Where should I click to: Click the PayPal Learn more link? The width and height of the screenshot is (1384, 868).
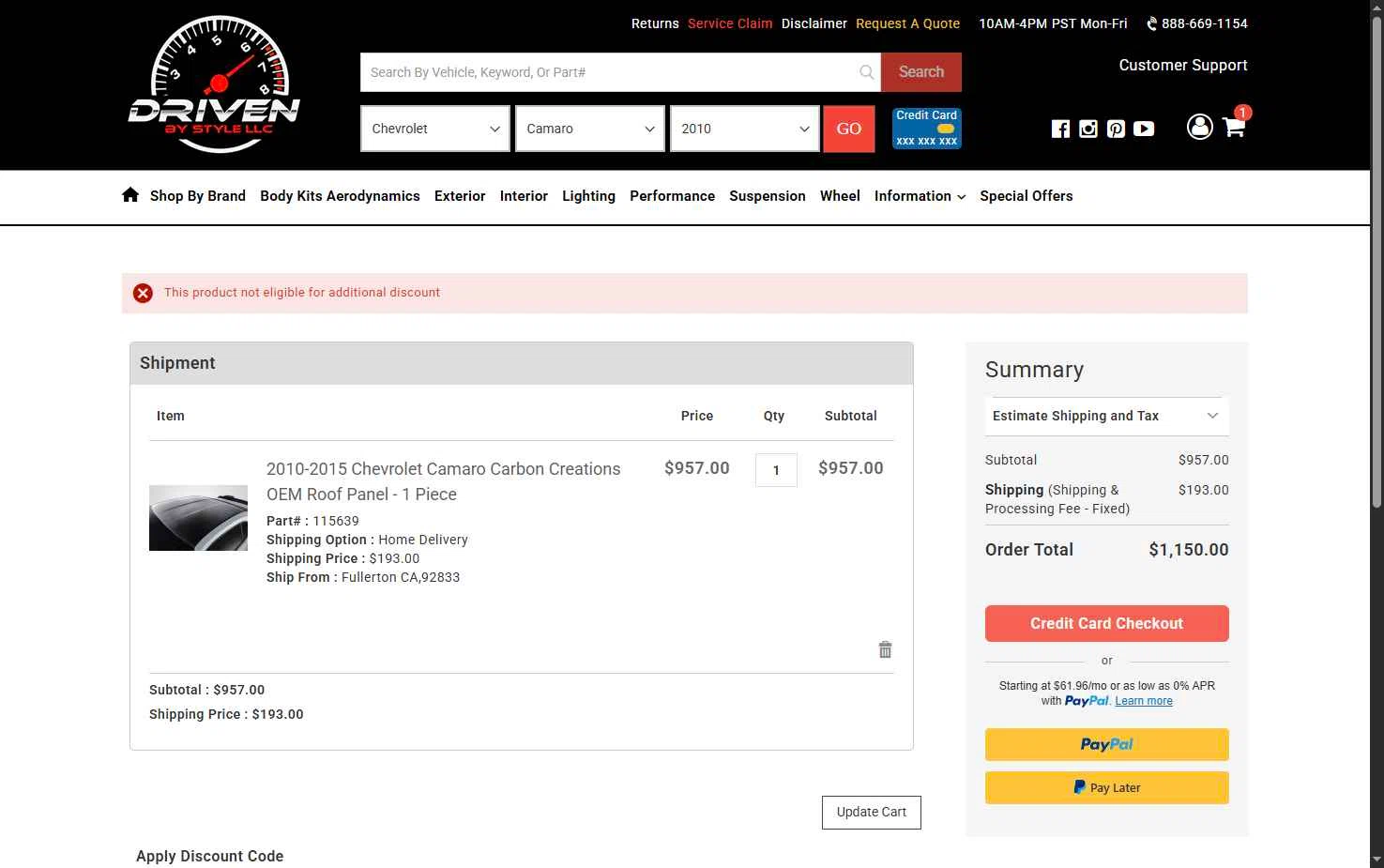[1144, 701]
